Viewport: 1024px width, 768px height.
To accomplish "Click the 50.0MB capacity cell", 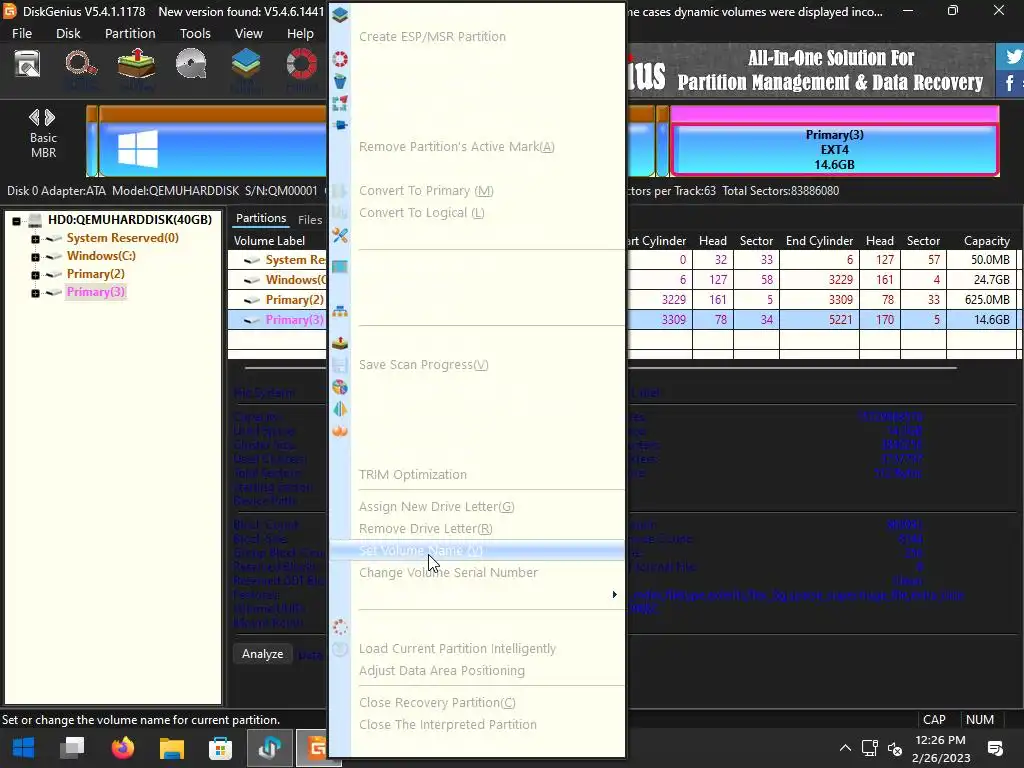I will [982, 259].
